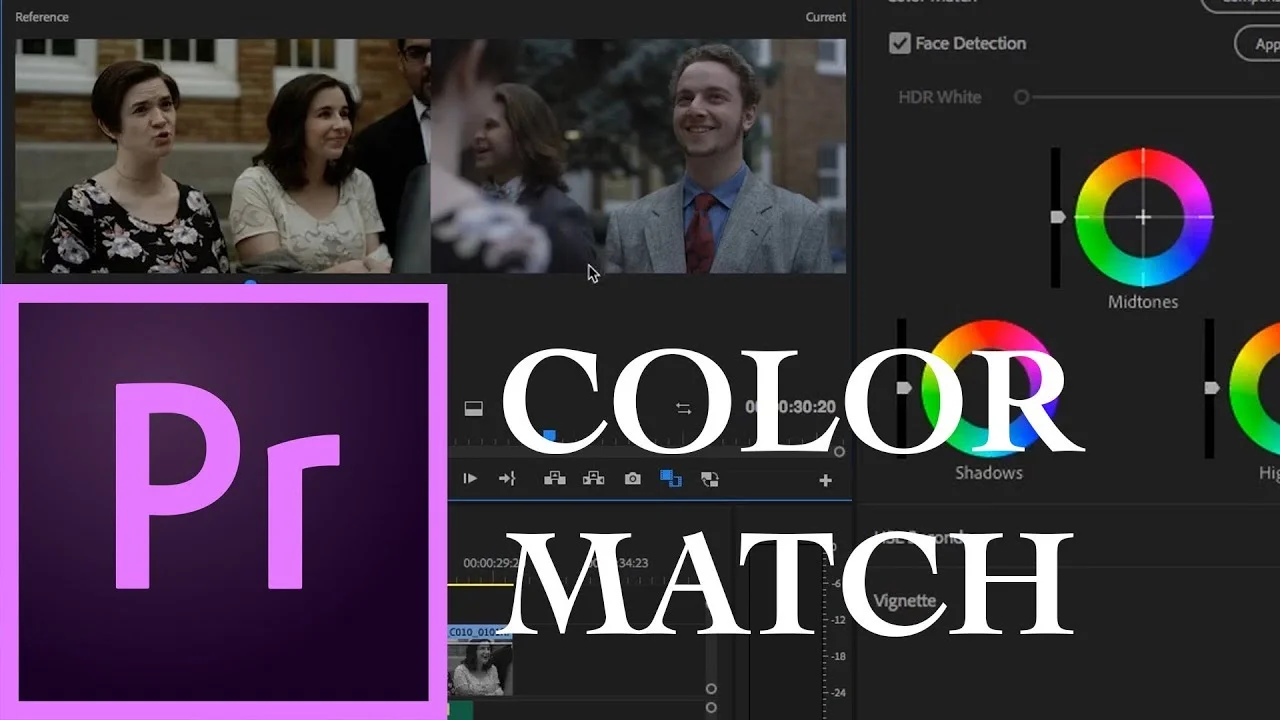Click the Extract icon
This screenshot has width=1280, height=720.
tap(593, 479)
